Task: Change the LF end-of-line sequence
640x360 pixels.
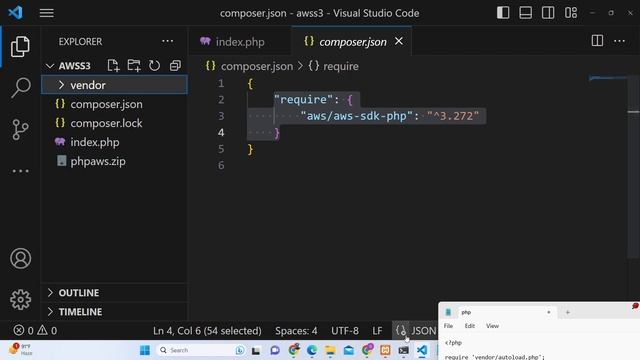Action: click(x=377, y=331)
